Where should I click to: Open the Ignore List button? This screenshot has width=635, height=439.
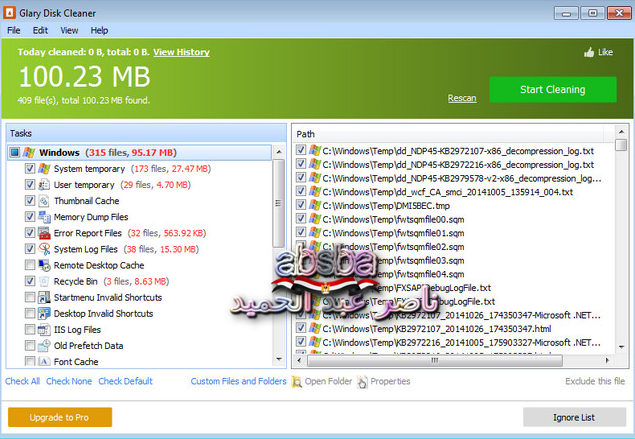(x=574, y=417)
